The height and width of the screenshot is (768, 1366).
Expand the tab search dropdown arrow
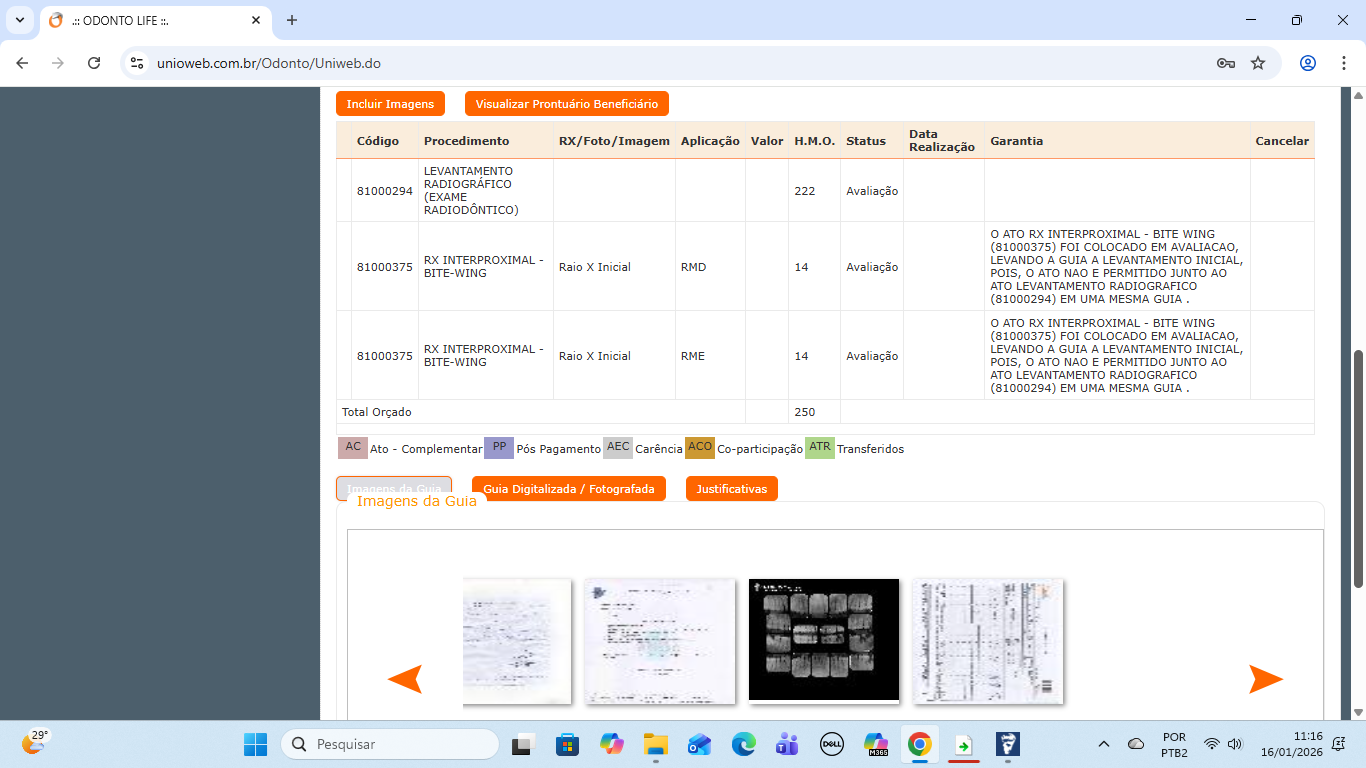coord(19,20)
